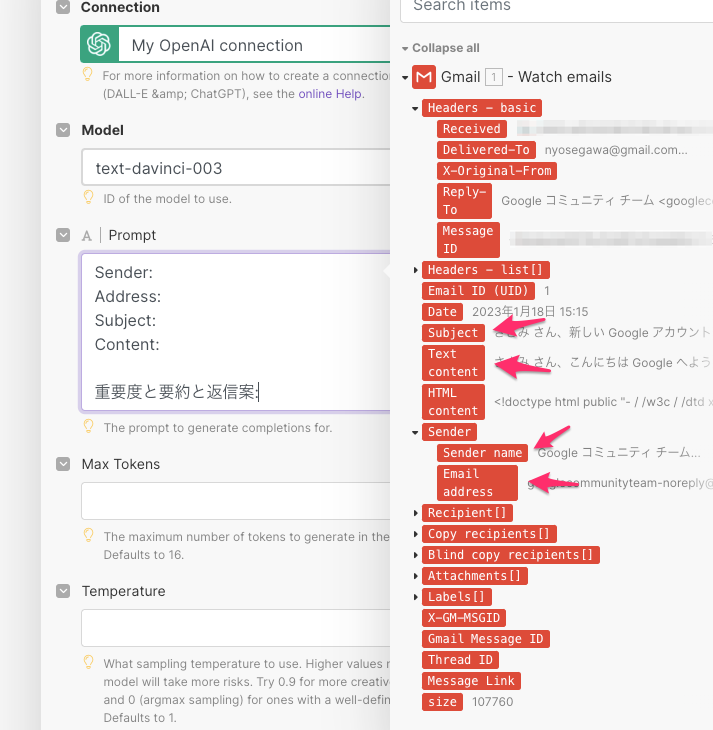This screenshot has height=730, width=713.
Task: Insert the Email address variable pill
Action: (x=477, y=483)
